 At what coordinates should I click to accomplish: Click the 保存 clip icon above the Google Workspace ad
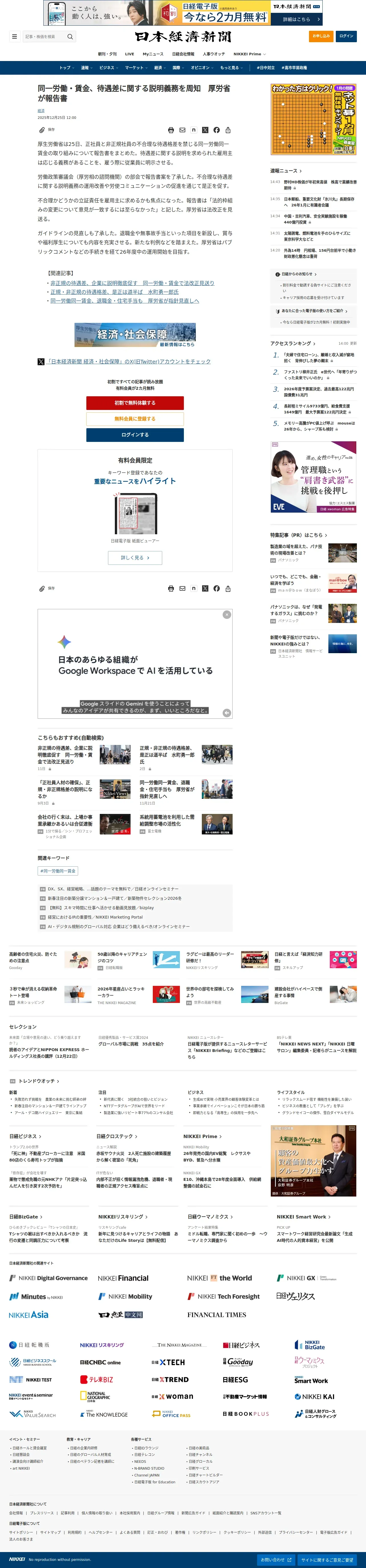[42, 589]
